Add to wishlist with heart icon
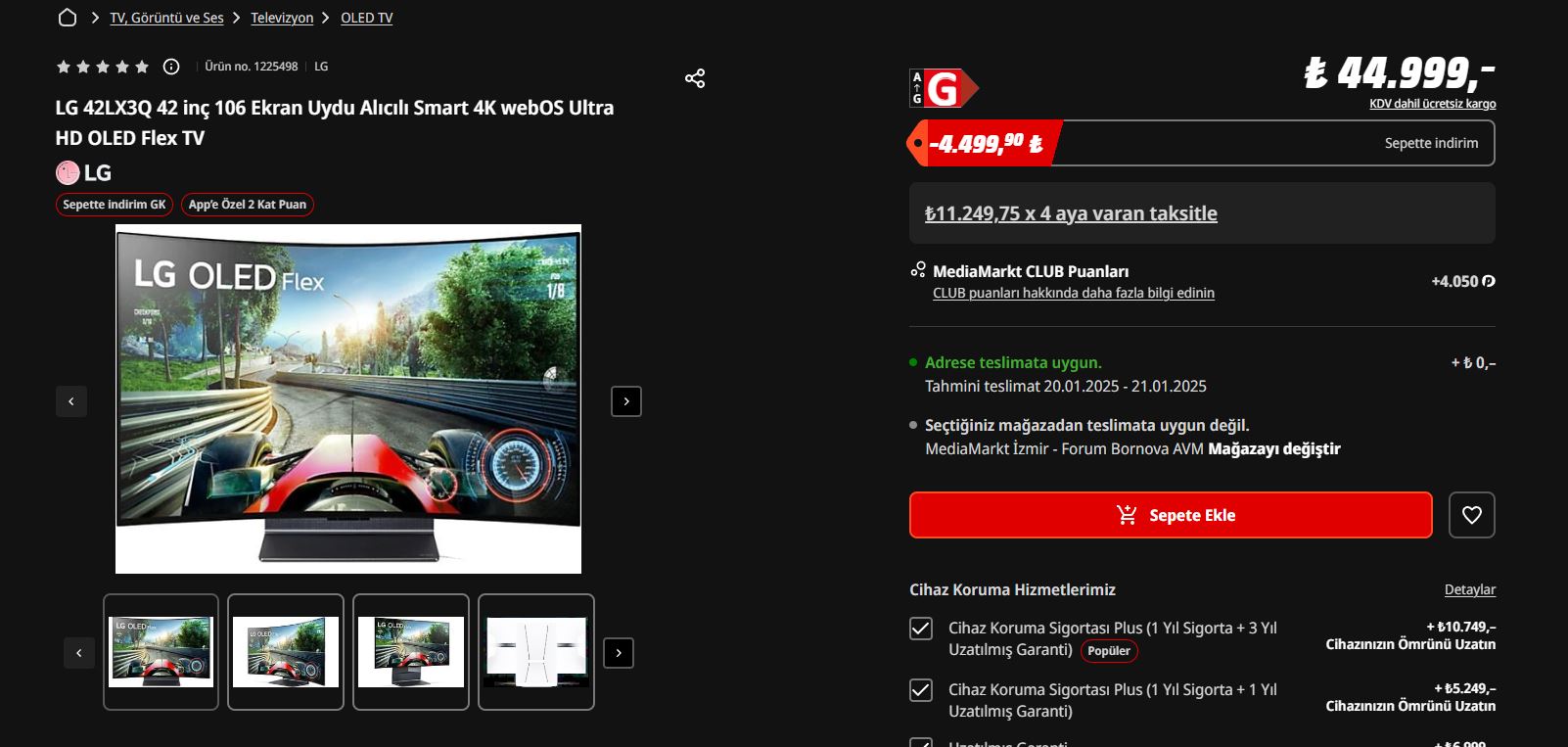 tap(1472, 515)
